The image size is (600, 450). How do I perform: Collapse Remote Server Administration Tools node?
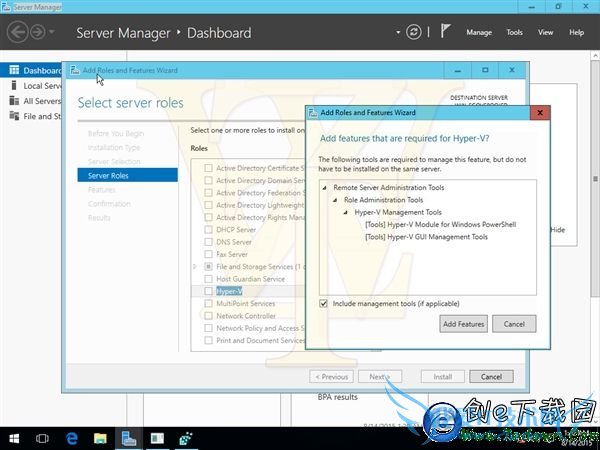pos(325,188)
